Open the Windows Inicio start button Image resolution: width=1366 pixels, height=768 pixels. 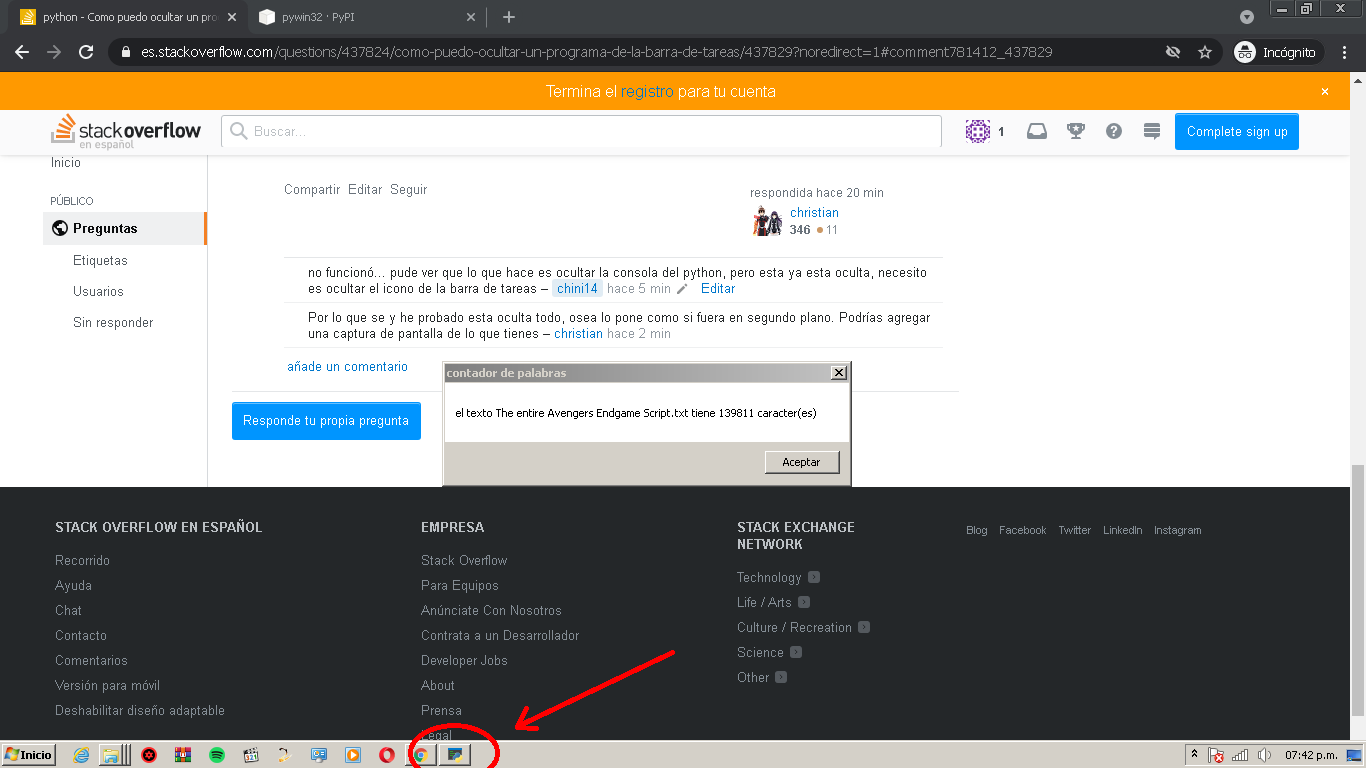(29, 755)
